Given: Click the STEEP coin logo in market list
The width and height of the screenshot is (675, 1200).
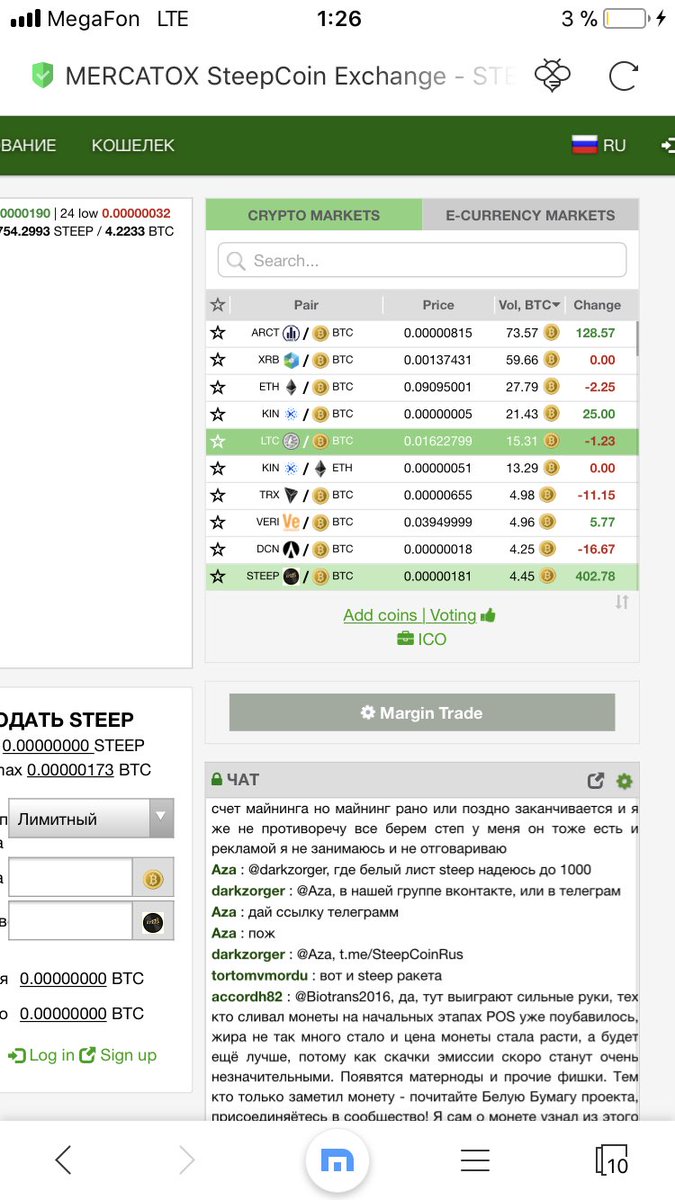Looking at the screenshot, I should click(x=291, y=576).
